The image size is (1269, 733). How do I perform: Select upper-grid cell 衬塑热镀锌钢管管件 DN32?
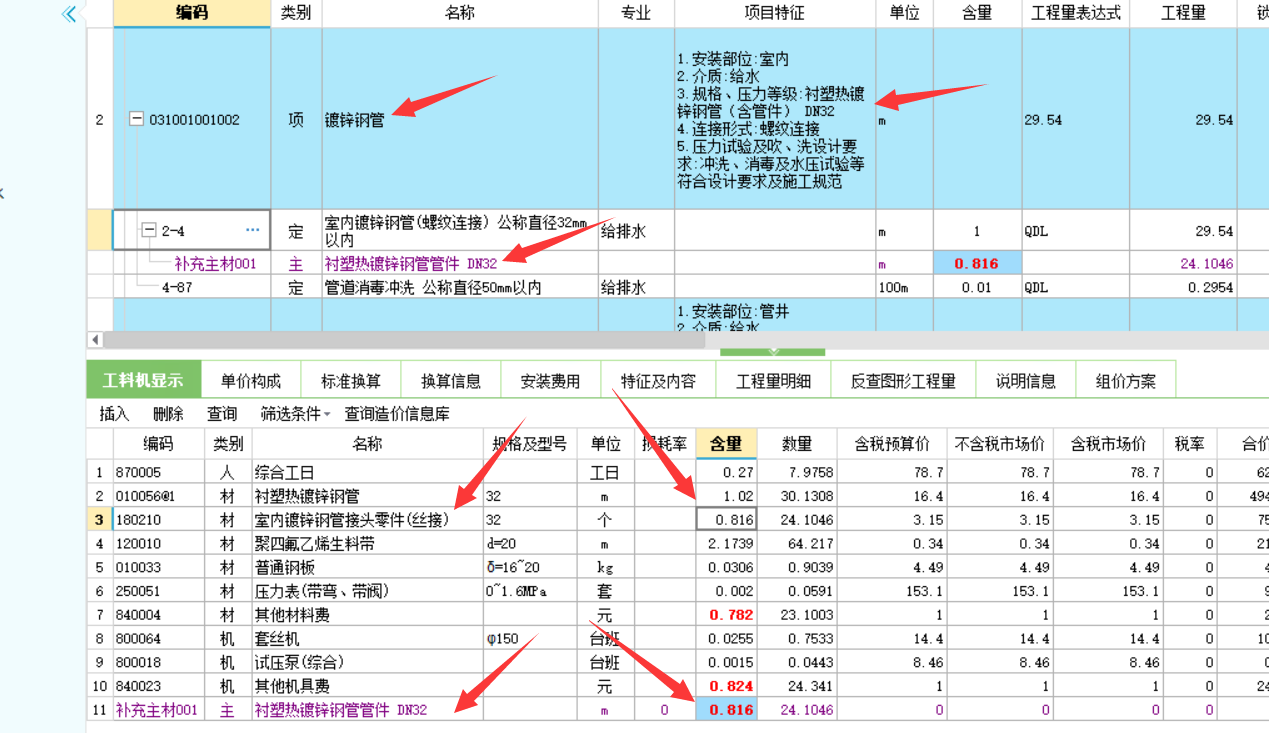pos(460,264)
